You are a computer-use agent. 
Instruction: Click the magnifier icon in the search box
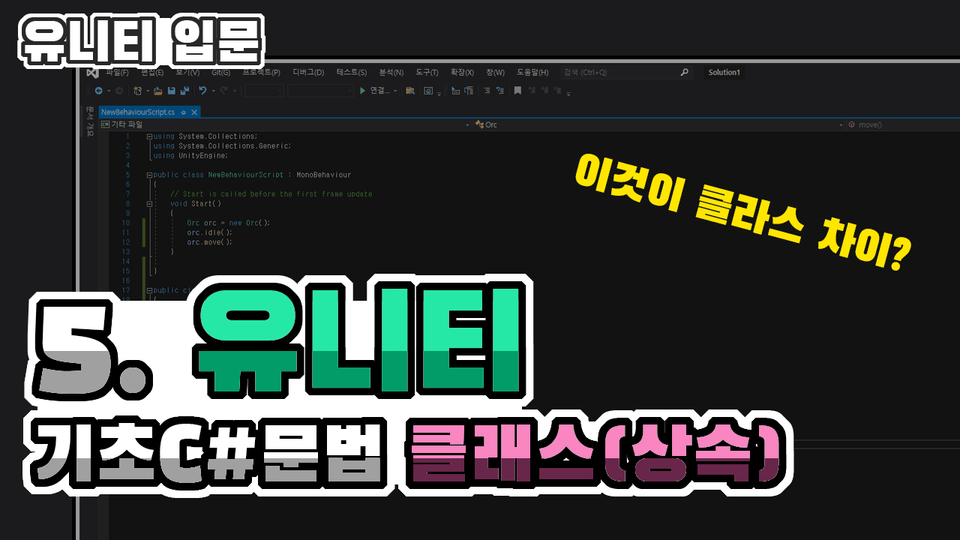click(684, 72)
